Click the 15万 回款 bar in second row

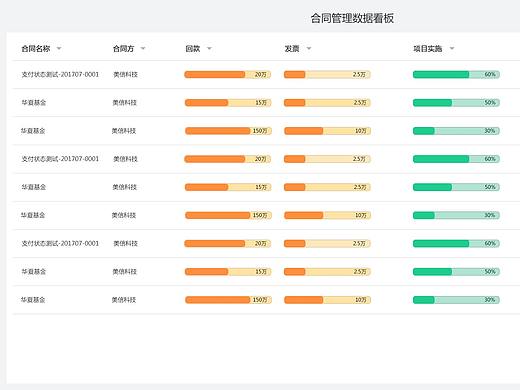(228, 103)
